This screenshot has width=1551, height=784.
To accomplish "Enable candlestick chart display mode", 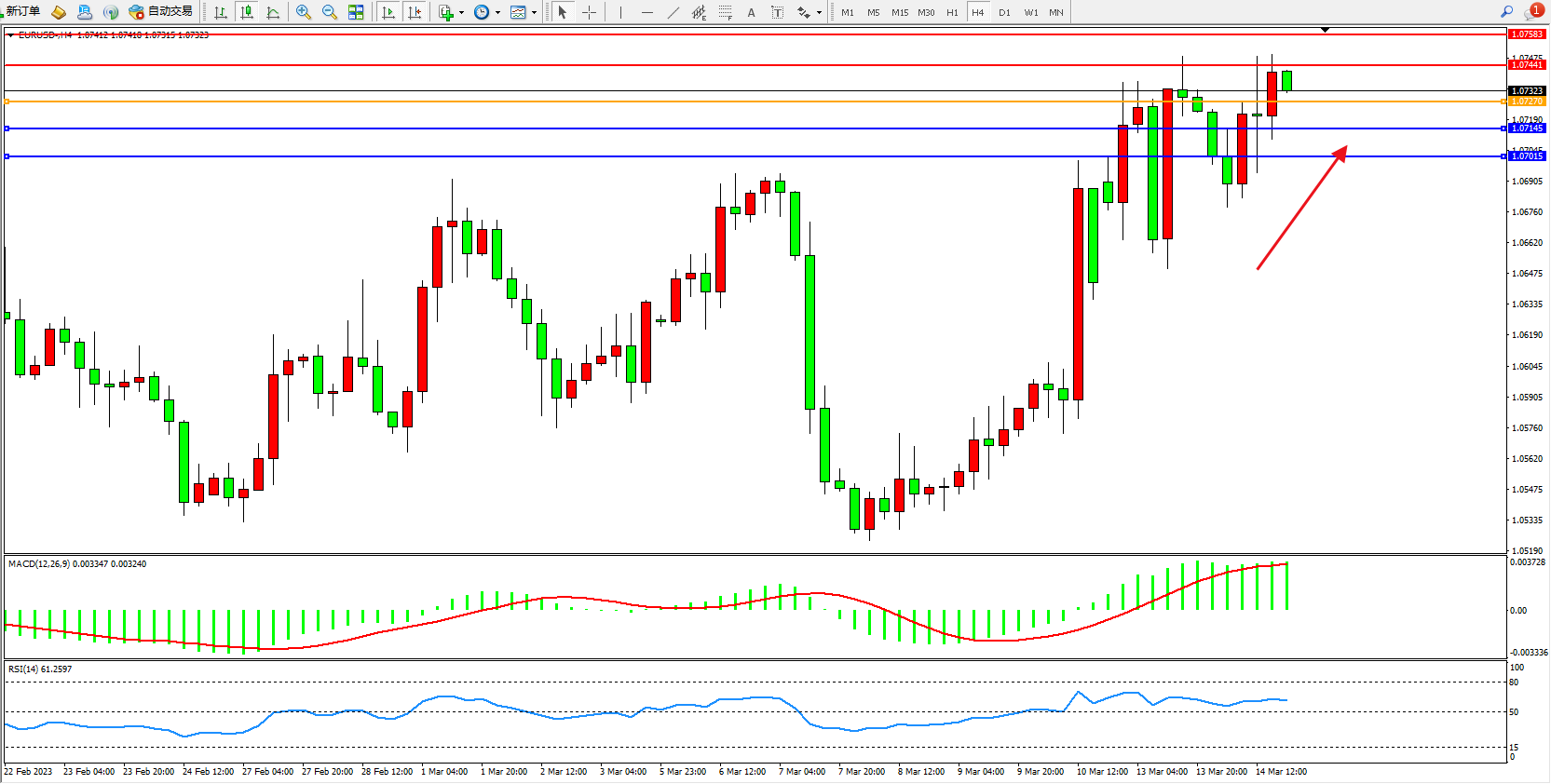I will tap(247, 12).
